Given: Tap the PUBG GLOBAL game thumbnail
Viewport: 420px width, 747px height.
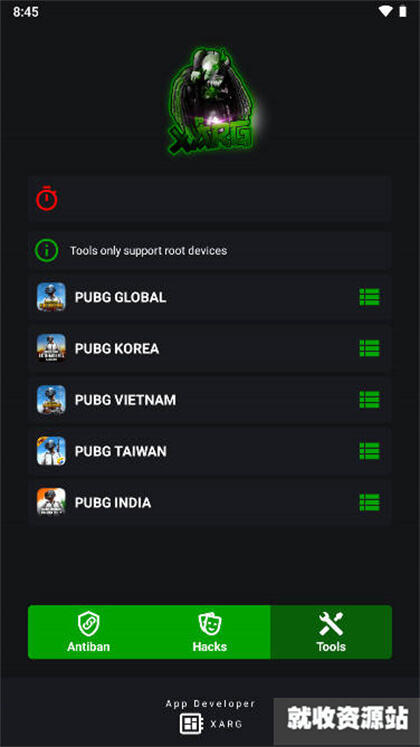Looking at the screenshot, I should pyautogui.click(x=51, y=297).
